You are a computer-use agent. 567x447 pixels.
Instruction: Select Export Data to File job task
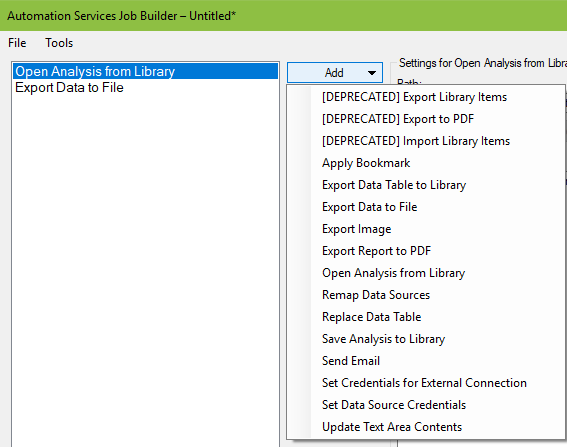145,88
